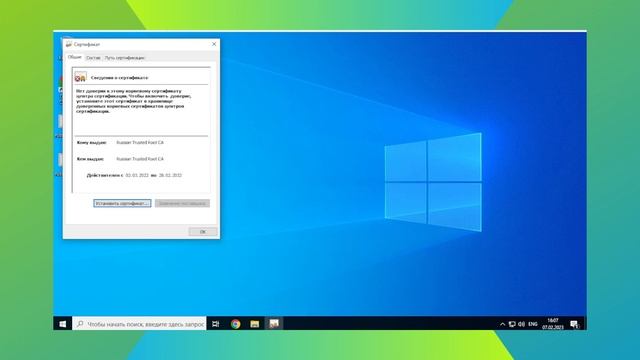The image size is (640, 360).
Task: Click the Сведения о сертификате heading
Action: coord(119,78)
